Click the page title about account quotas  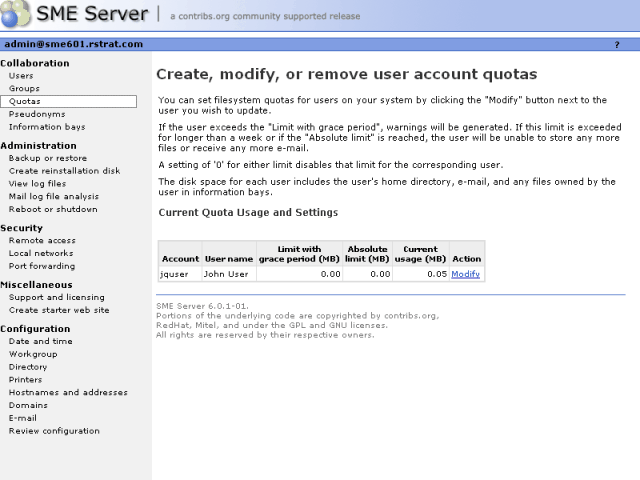pyautogui.click(x=347, y=74)
